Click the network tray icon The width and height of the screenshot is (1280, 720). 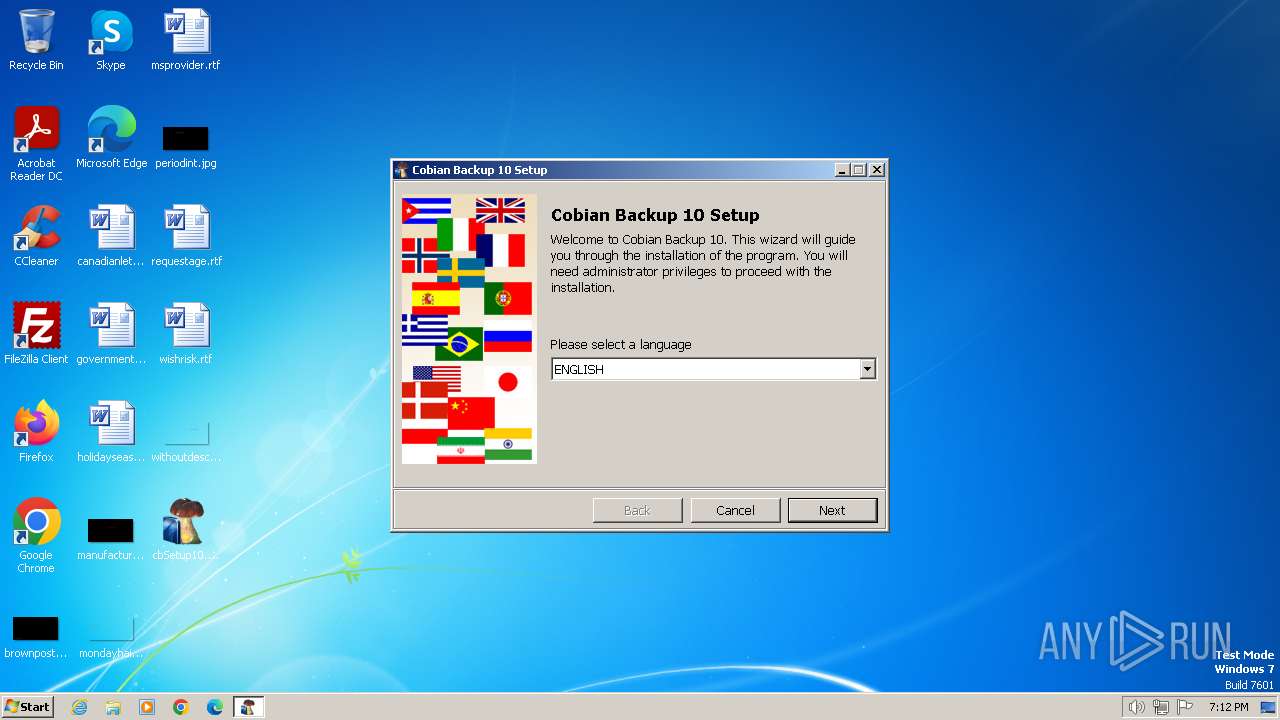[x=1161, y=707]
